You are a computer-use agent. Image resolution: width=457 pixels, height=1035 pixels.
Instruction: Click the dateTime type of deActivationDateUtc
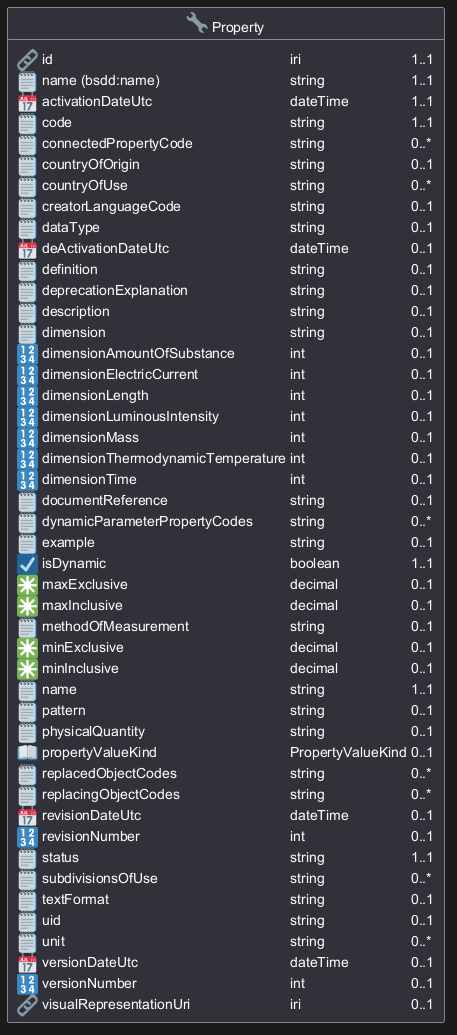point(319,248)
